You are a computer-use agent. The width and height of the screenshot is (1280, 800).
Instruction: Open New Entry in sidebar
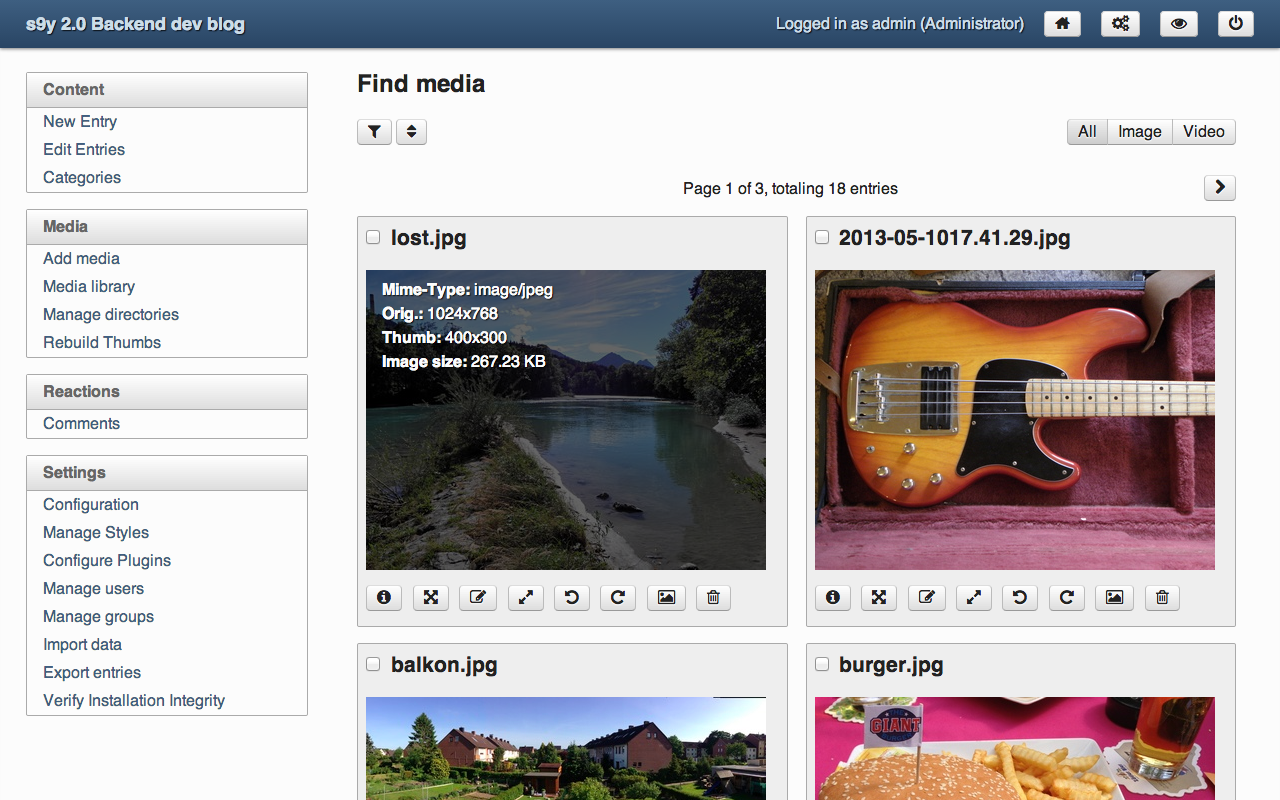80,121
